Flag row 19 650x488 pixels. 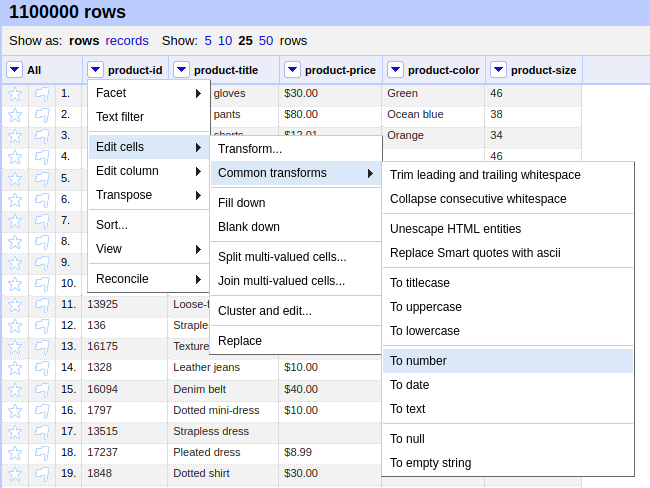click(x=42, y=474)
